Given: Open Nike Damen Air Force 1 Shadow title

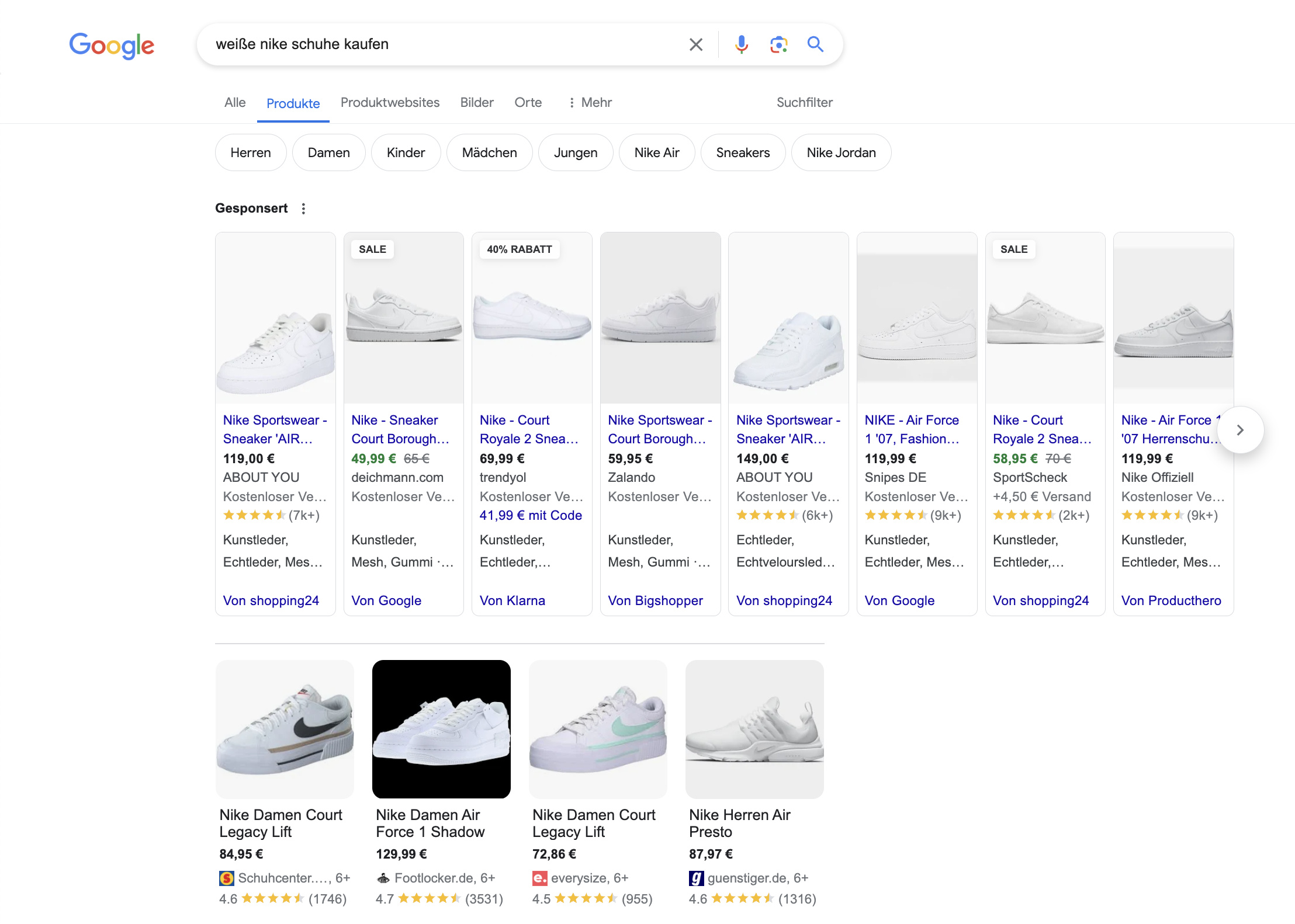Looking at the screenshot, I should point(430,823).
